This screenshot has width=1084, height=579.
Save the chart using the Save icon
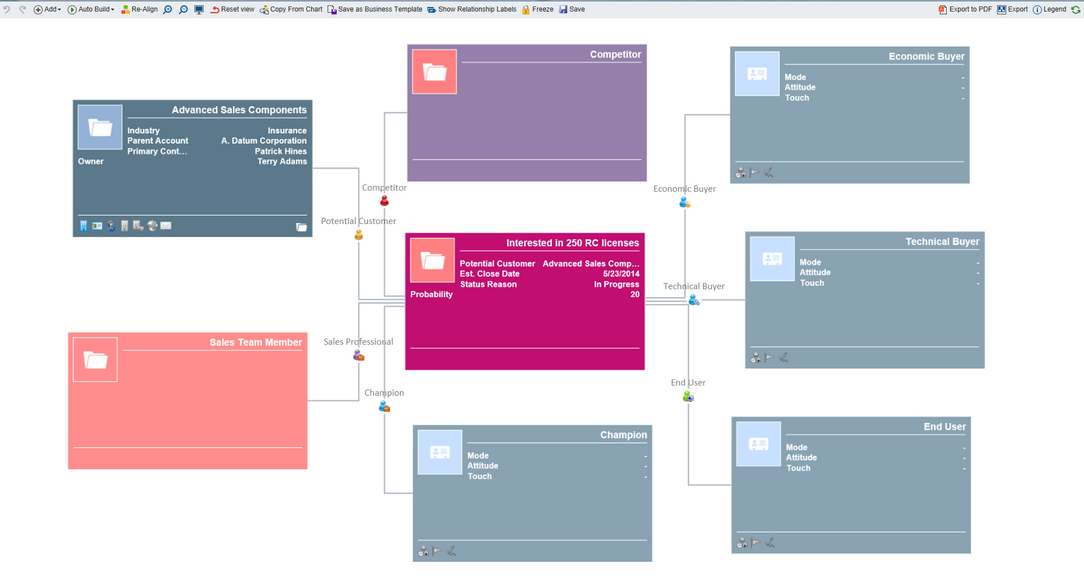point(572,9)
